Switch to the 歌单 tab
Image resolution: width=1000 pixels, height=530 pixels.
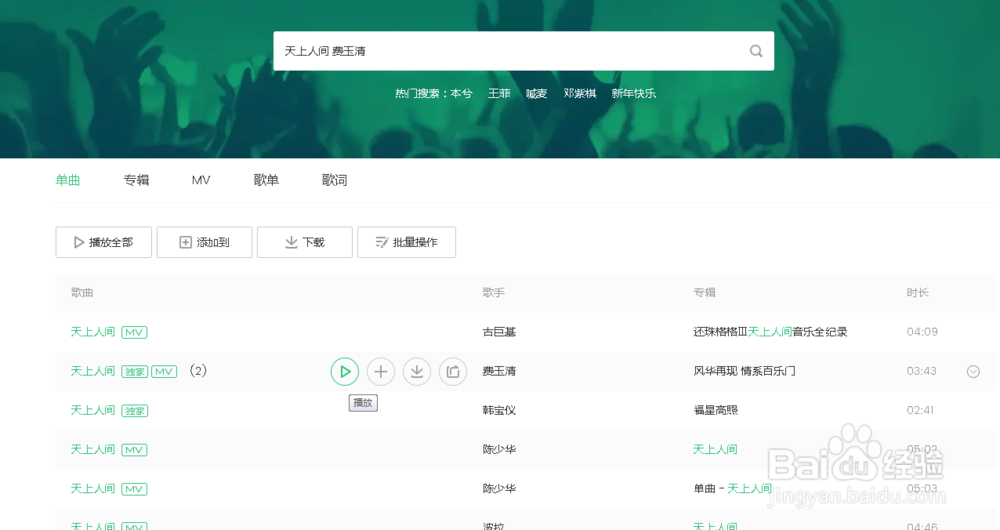(266, 180)
